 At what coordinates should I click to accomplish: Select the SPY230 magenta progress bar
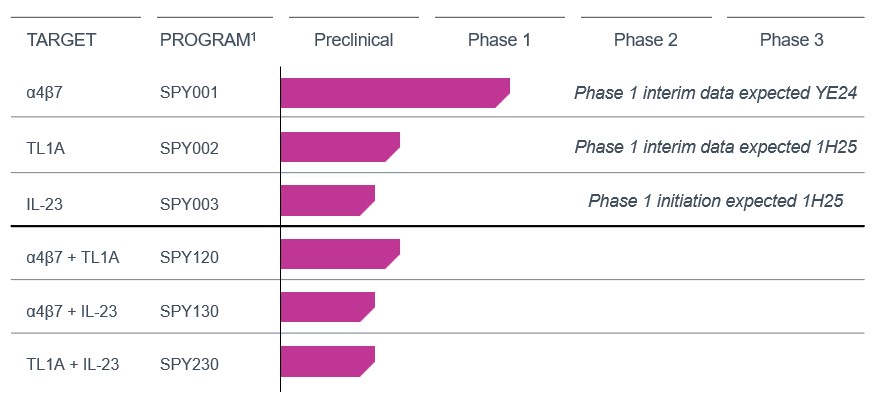pos(328,361)
